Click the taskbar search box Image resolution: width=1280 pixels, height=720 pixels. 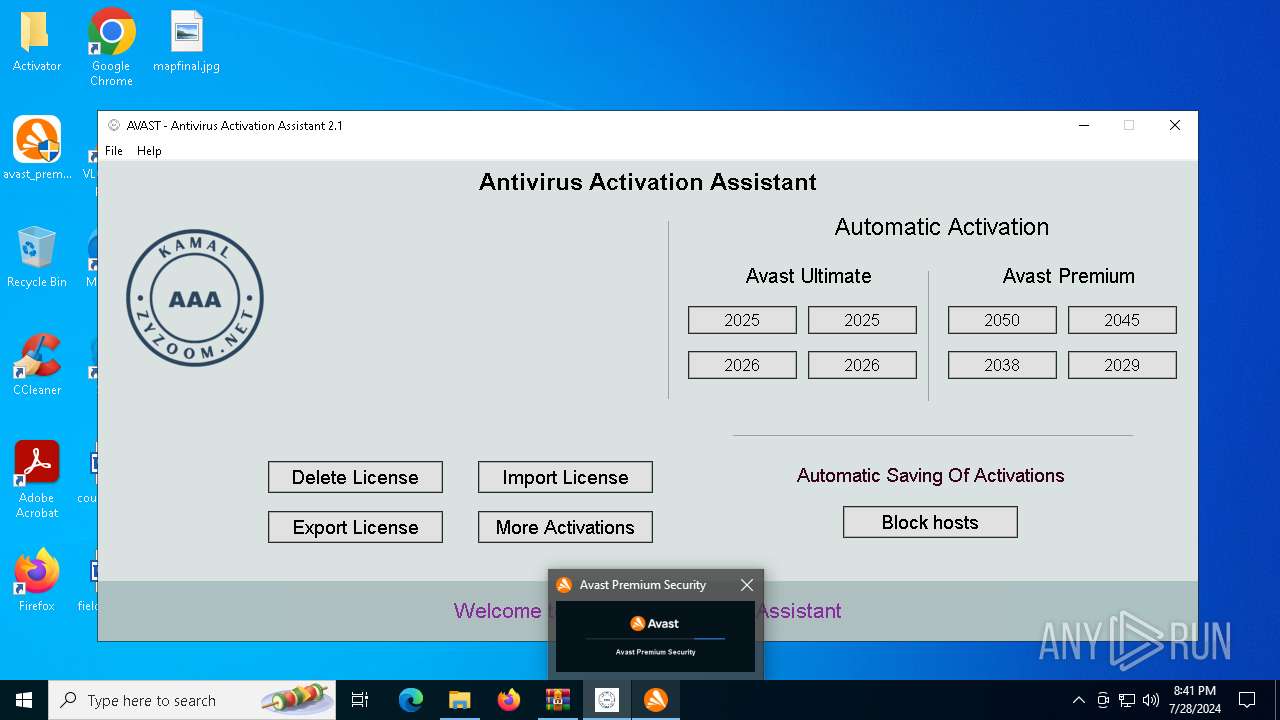coord(192,700)
